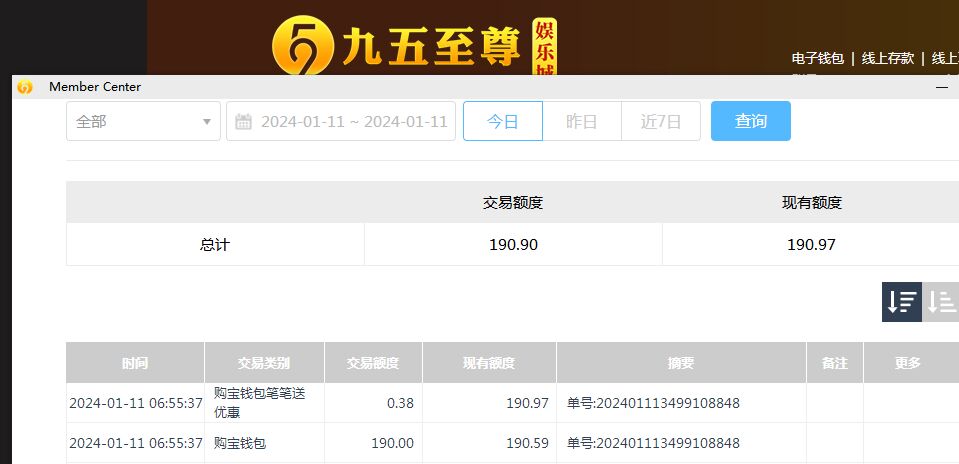Click the 现有额度 table column header
Image resolution: width=959 pixels, height=464 pixels.
click(489, 363)
